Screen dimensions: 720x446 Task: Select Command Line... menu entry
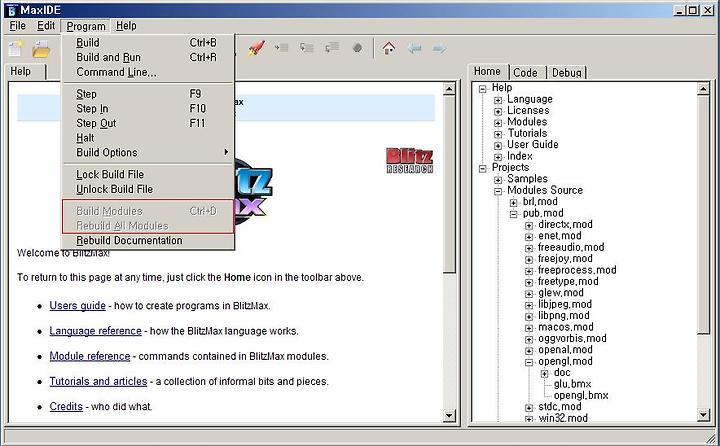[148, 72]
